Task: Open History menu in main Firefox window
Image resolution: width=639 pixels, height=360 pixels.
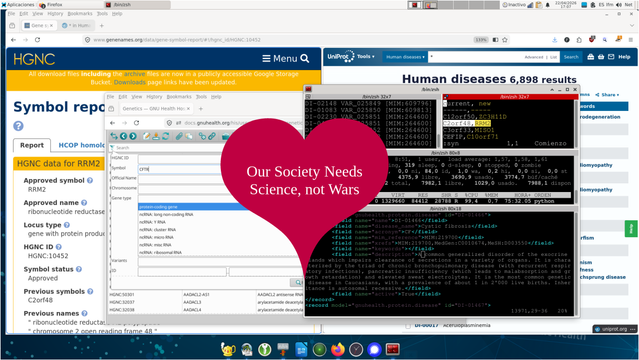Action: (x=55, y=13)
